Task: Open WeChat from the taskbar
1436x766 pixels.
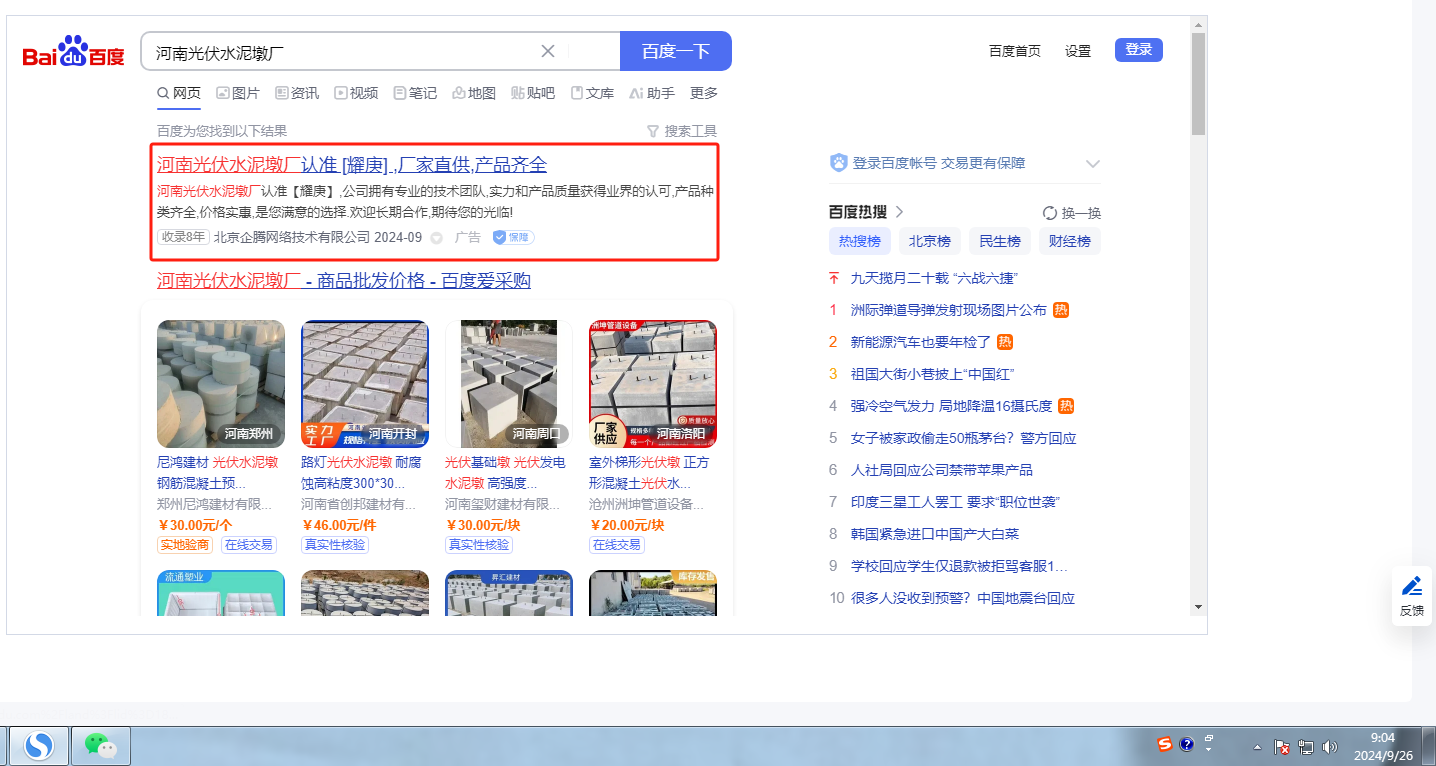Action: click(100, 746)
